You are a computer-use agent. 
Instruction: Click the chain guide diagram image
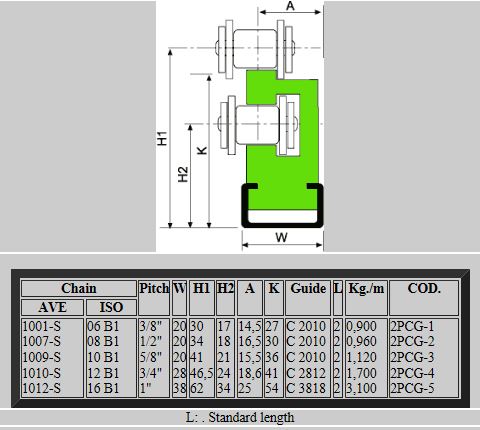click(240, 126)
